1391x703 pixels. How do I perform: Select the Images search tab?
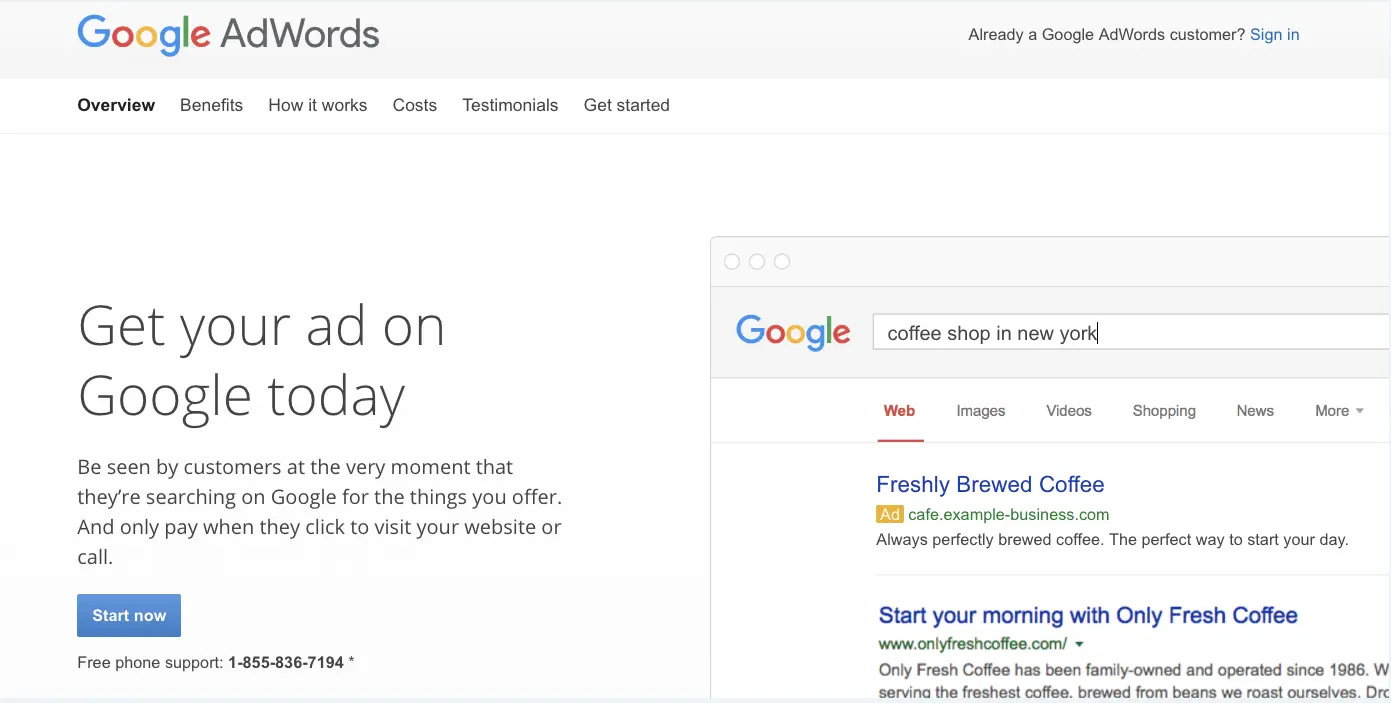(x=980, y=411)
